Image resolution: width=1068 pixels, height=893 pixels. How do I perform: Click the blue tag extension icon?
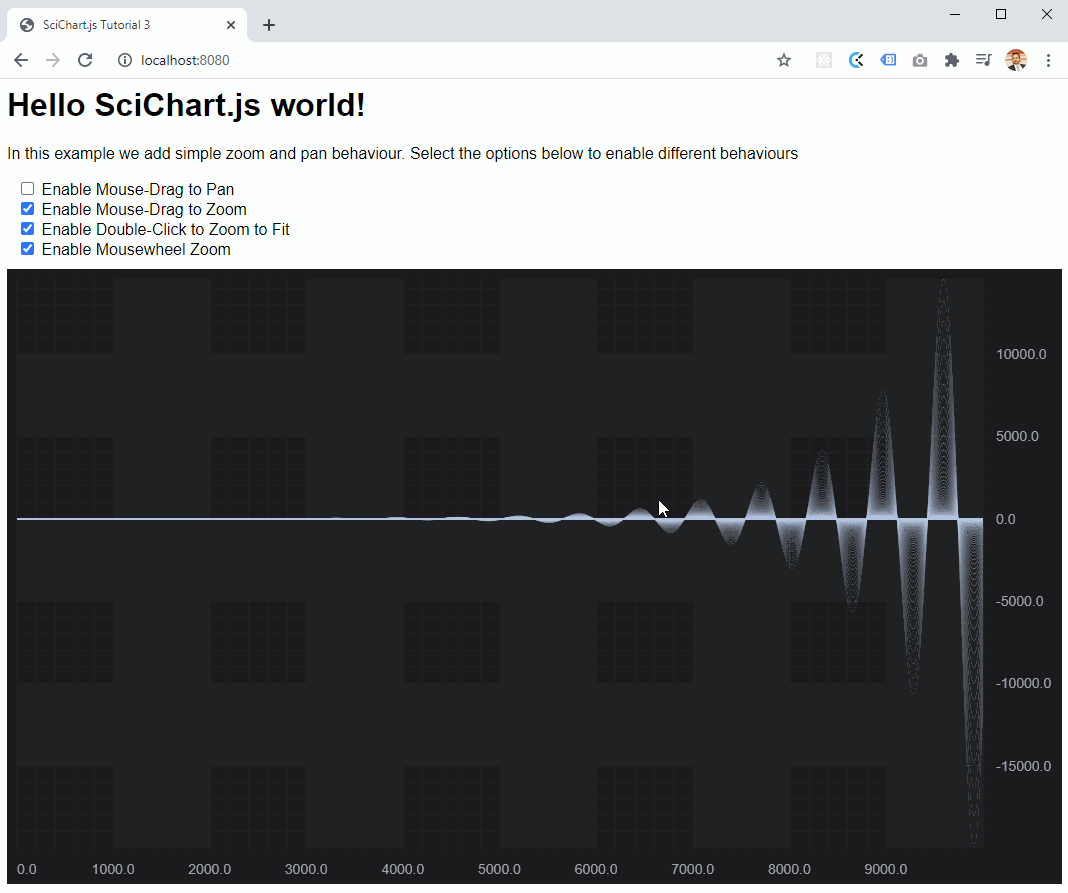(888, 60)
